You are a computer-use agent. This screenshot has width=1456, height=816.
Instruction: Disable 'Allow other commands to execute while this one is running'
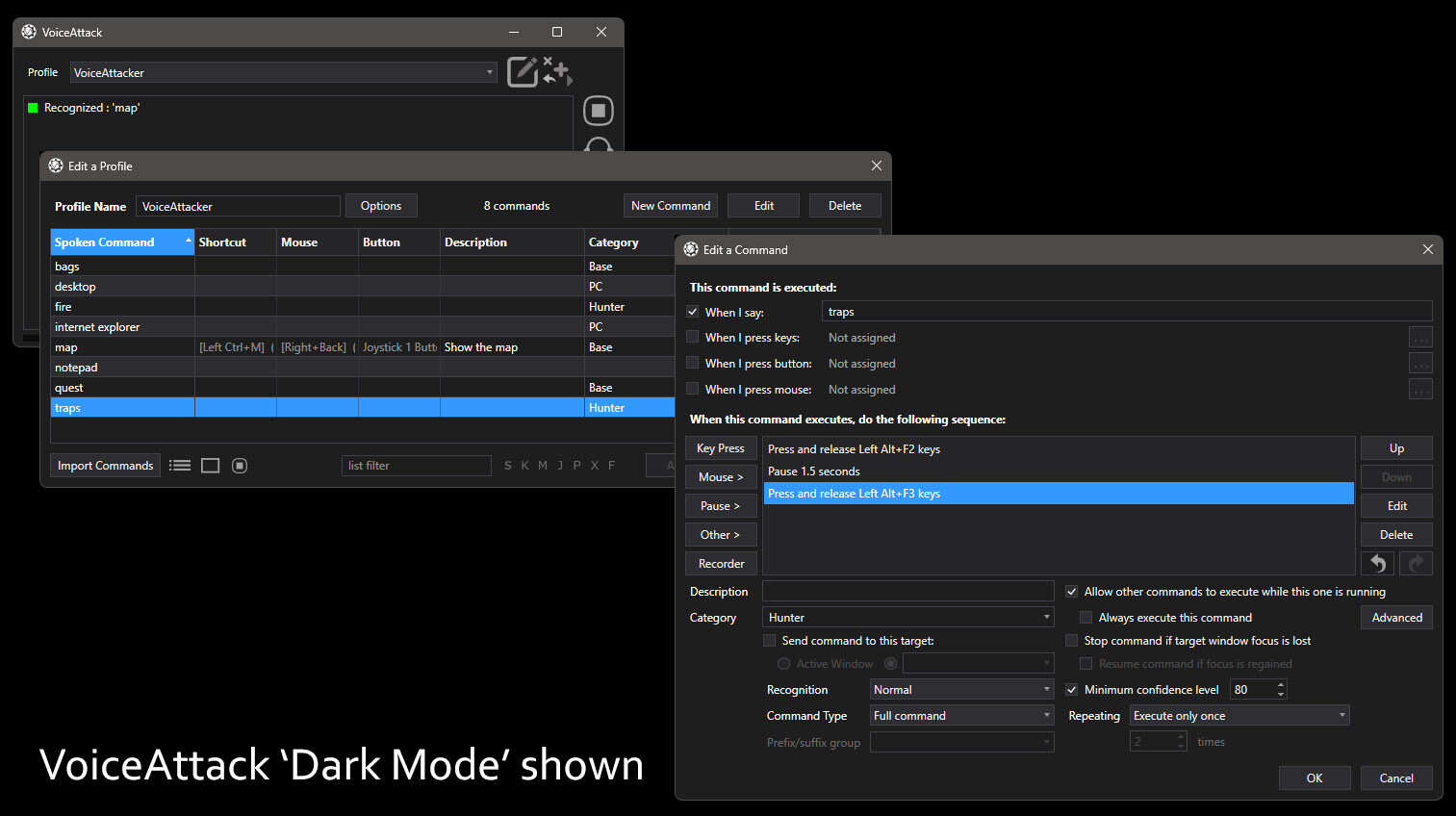point(1072,591)
